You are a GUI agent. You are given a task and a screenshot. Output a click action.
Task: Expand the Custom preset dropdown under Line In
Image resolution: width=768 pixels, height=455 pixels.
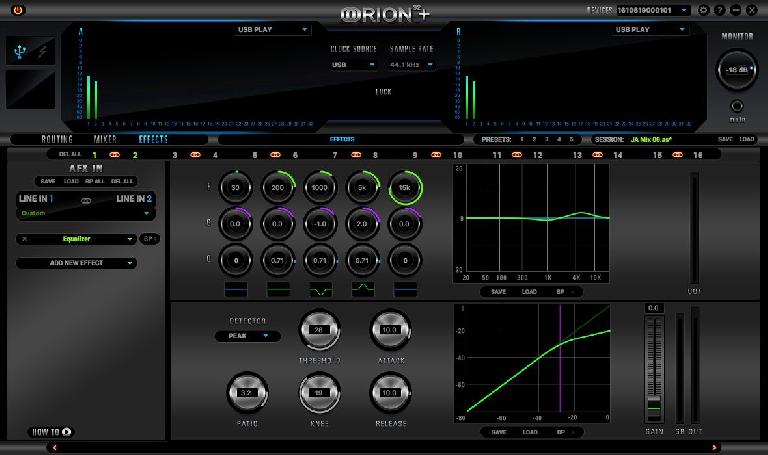(86, 214)
